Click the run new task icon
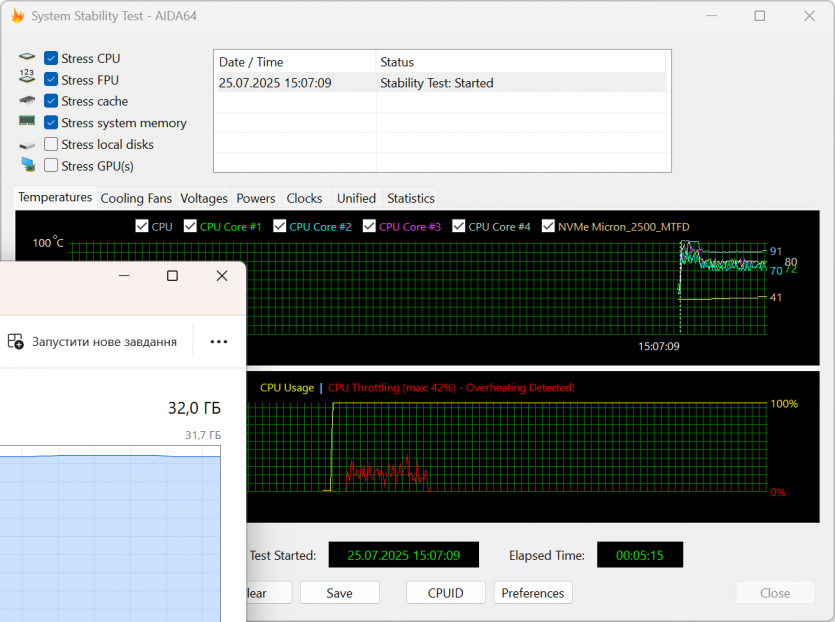Screen dimensions: 835x622 click(x=16, y=341)
